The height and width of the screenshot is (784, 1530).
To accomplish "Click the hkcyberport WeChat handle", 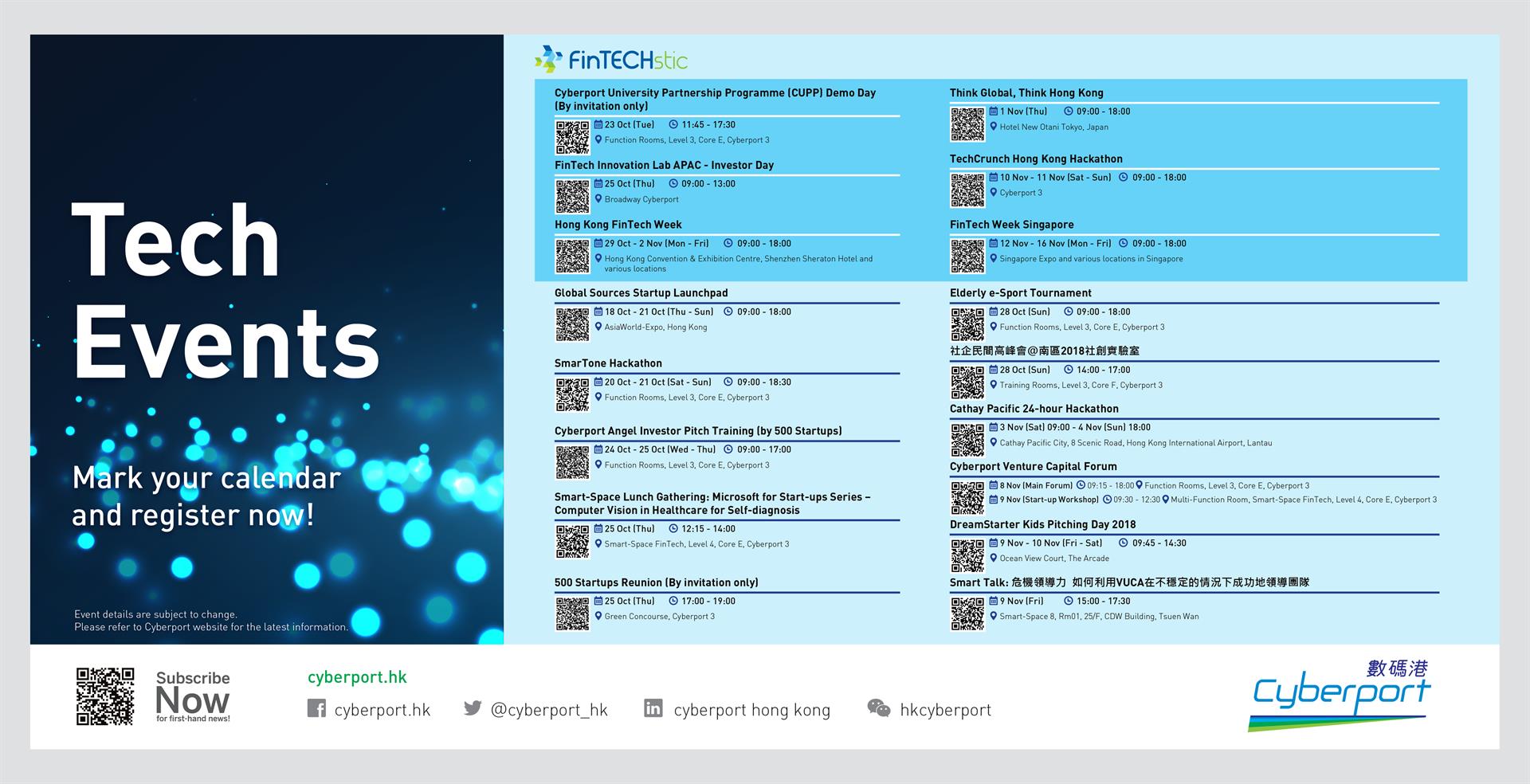I will pyautogui.click(x=946, y=710).
